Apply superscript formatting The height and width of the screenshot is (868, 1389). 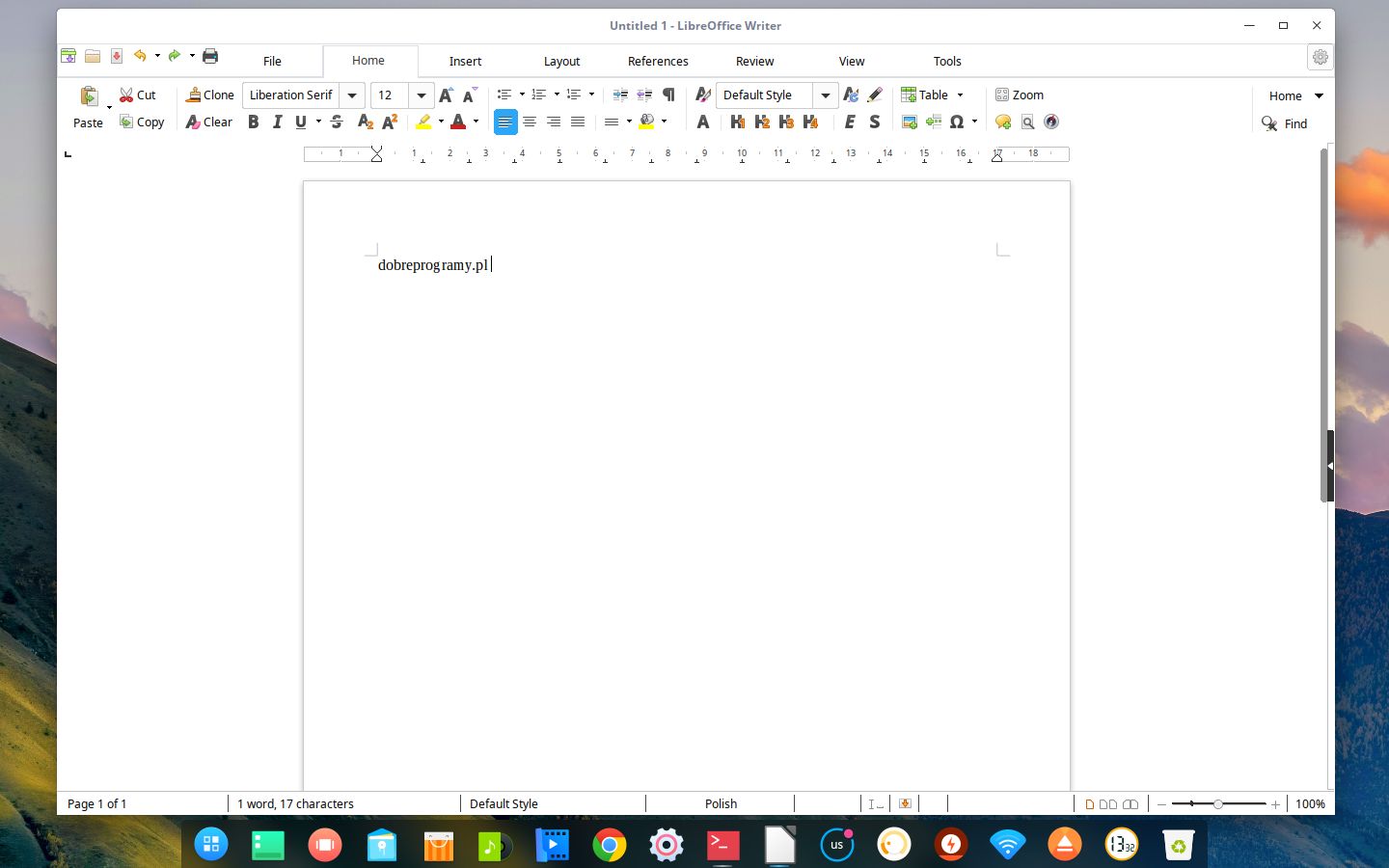tap(390, 122)
